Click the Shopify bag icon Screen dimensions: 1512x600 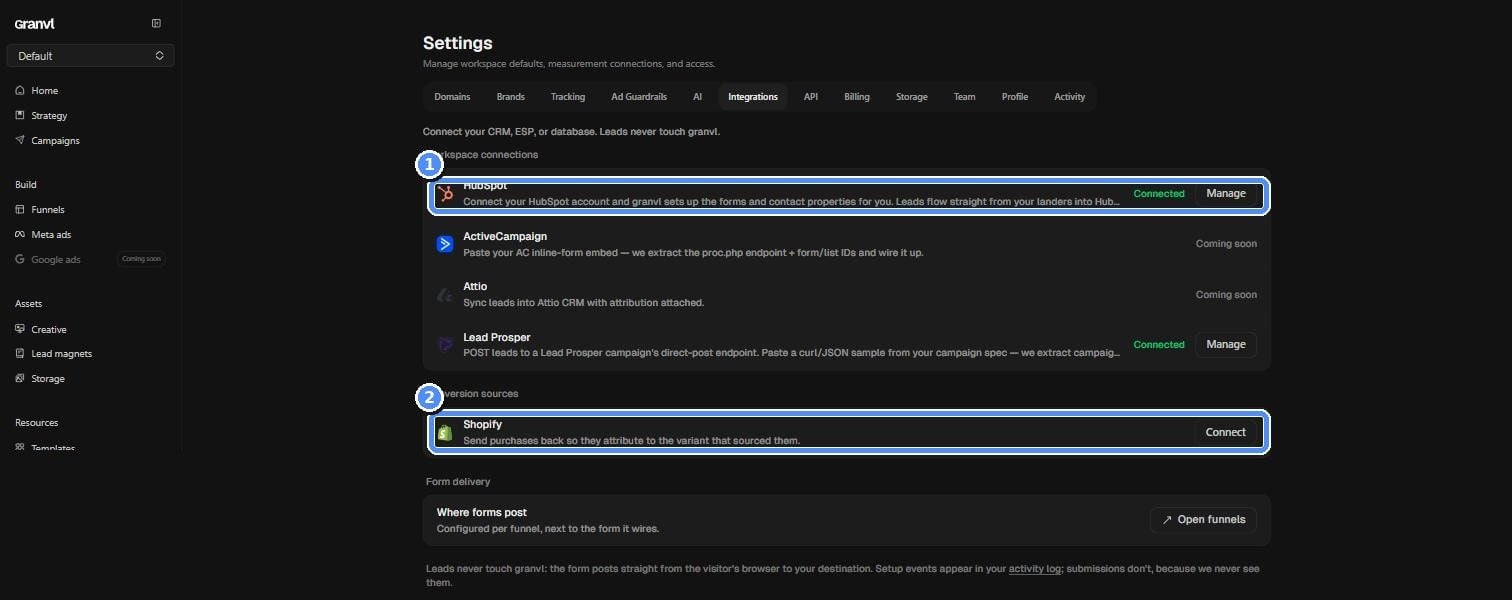445,432
